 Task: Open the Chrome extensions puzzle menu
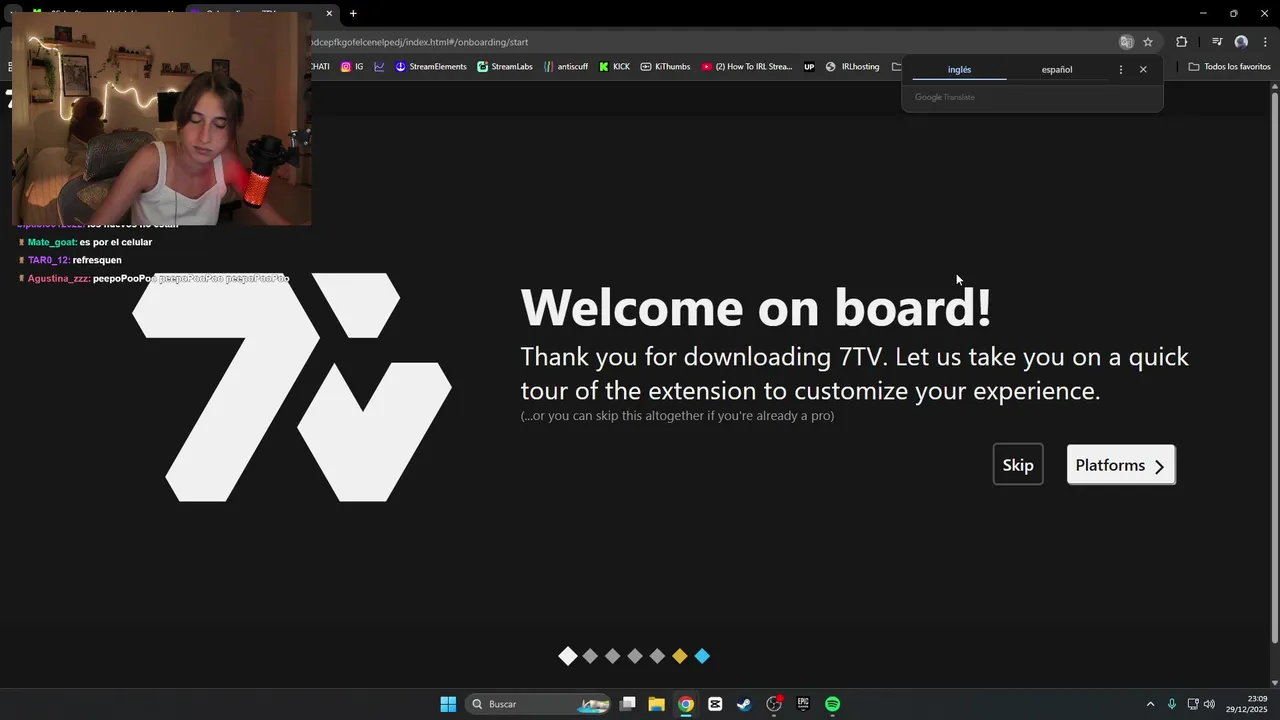click(x=1182, y=42)
